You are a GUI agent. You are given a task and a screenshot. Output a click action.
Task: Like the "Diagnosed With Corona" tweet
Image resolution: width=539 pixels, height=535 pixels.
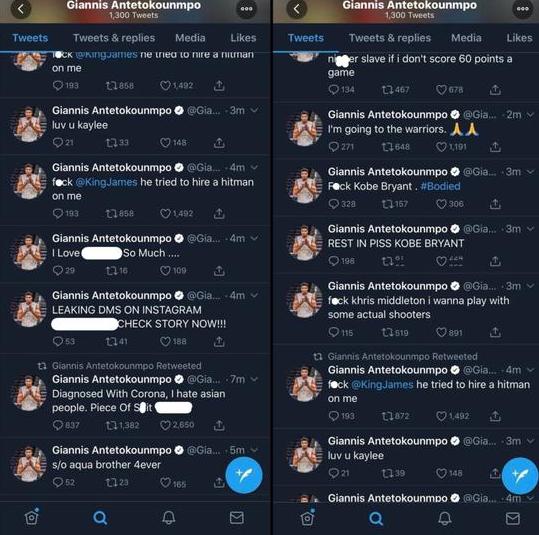pyautogui.click(x=165, y=425)
